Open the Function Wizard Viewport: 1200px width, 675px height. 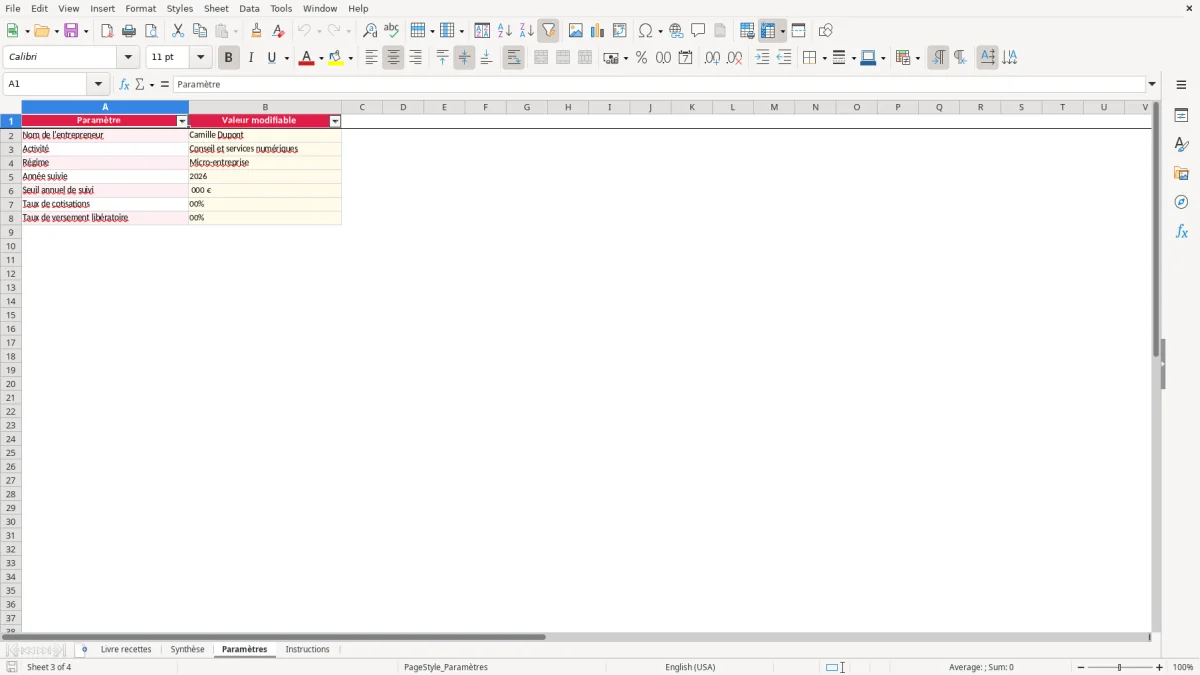point(124,85)
